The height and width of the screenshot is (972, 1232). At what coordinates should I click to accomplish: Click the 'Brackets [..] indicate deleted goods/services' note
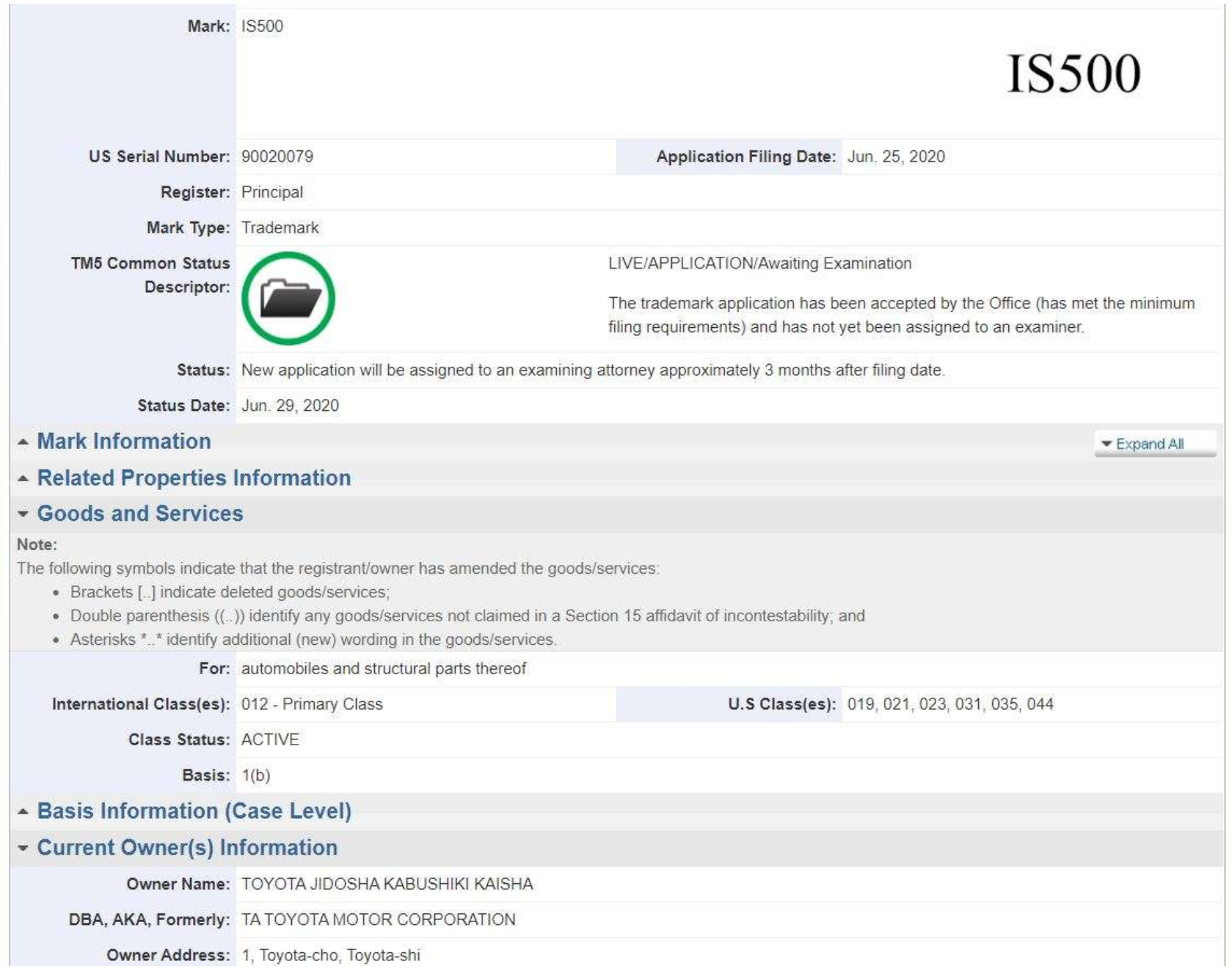click(x=230, y=592)
